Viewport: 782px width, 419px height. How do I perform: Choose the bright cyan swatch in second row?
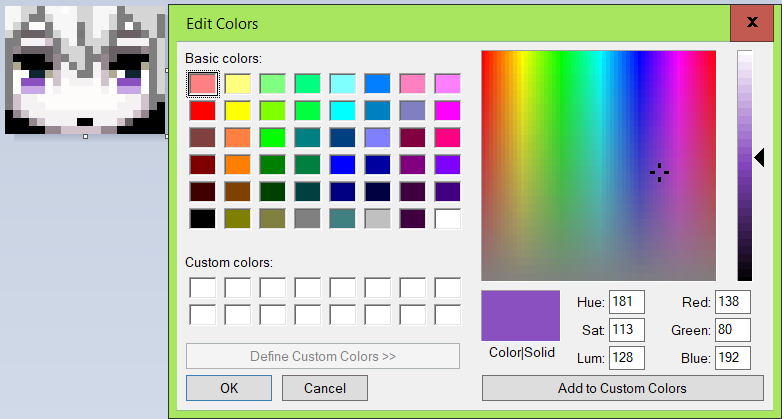pos(342,110)
